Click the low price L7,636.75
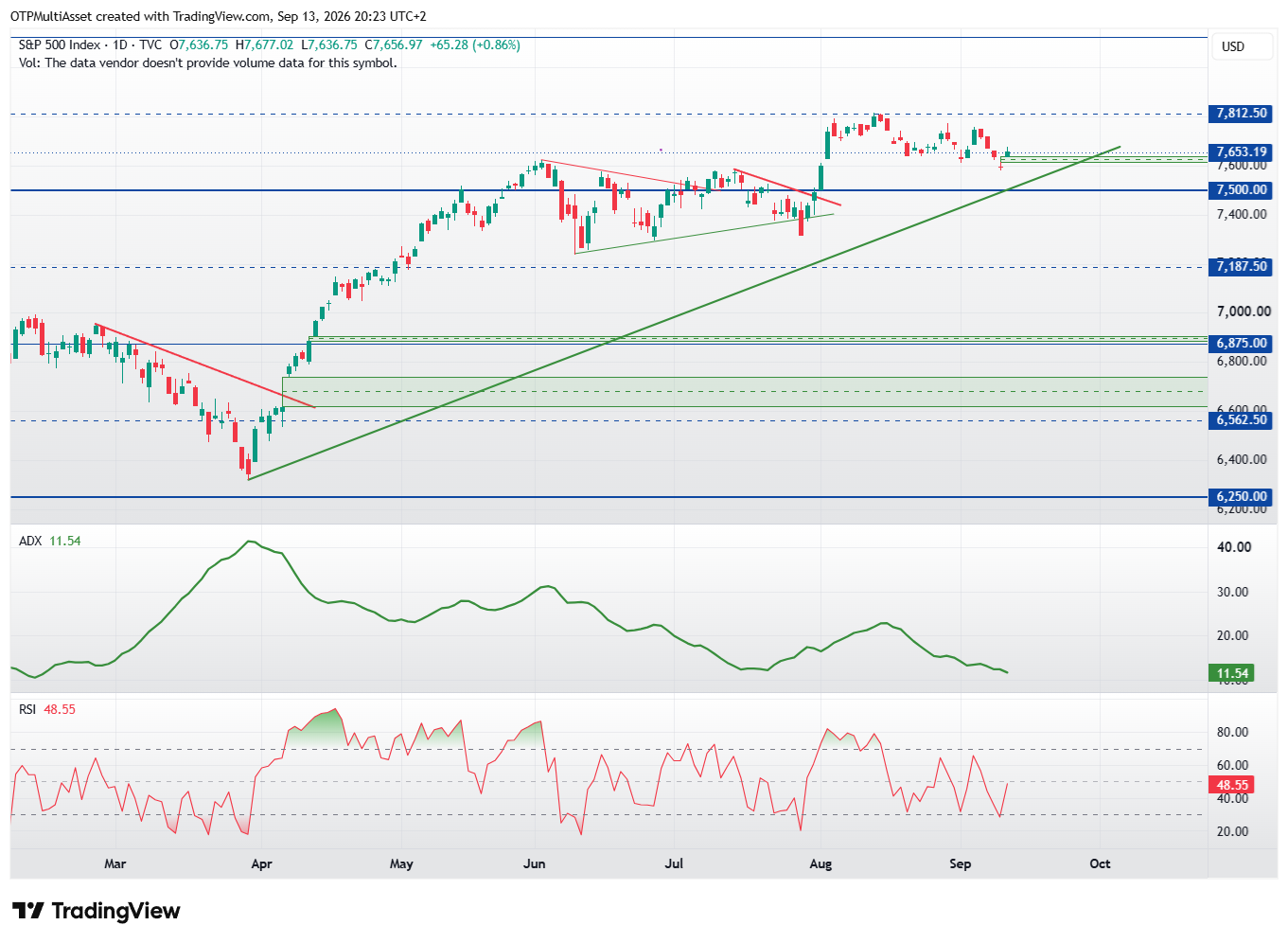1288x943 pixels. click(329, 44)
